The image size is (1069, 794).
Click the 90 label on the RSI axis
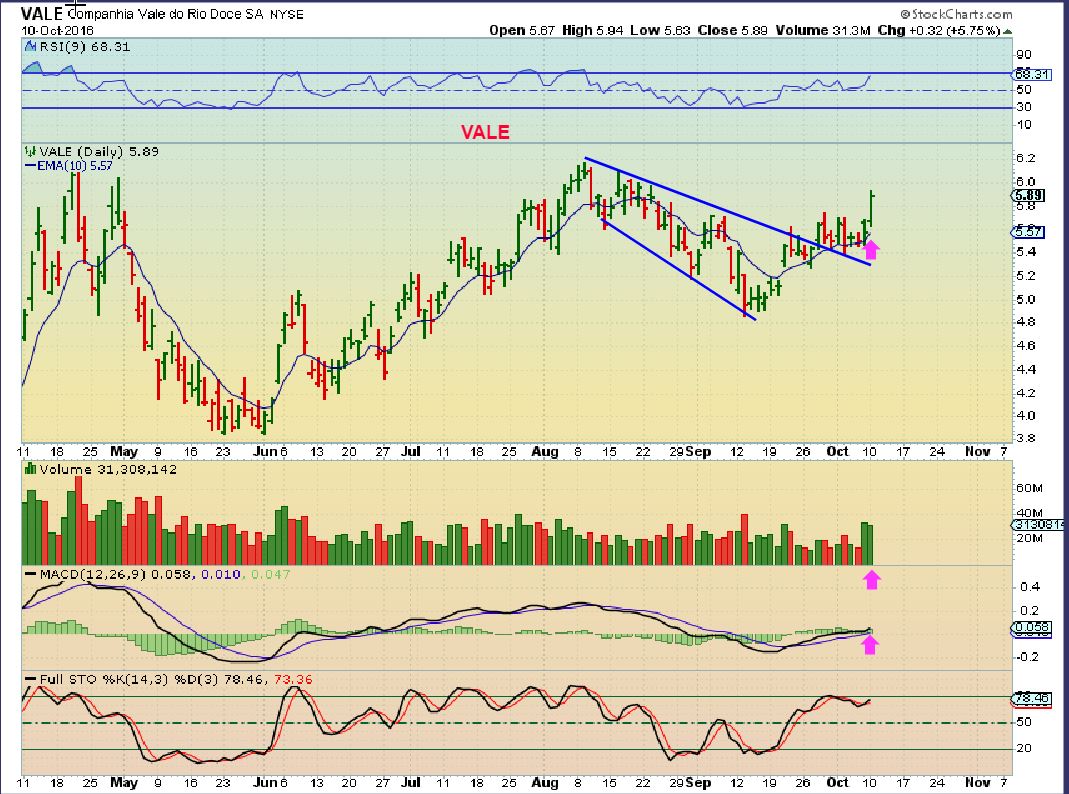[x=1024, y=55]
